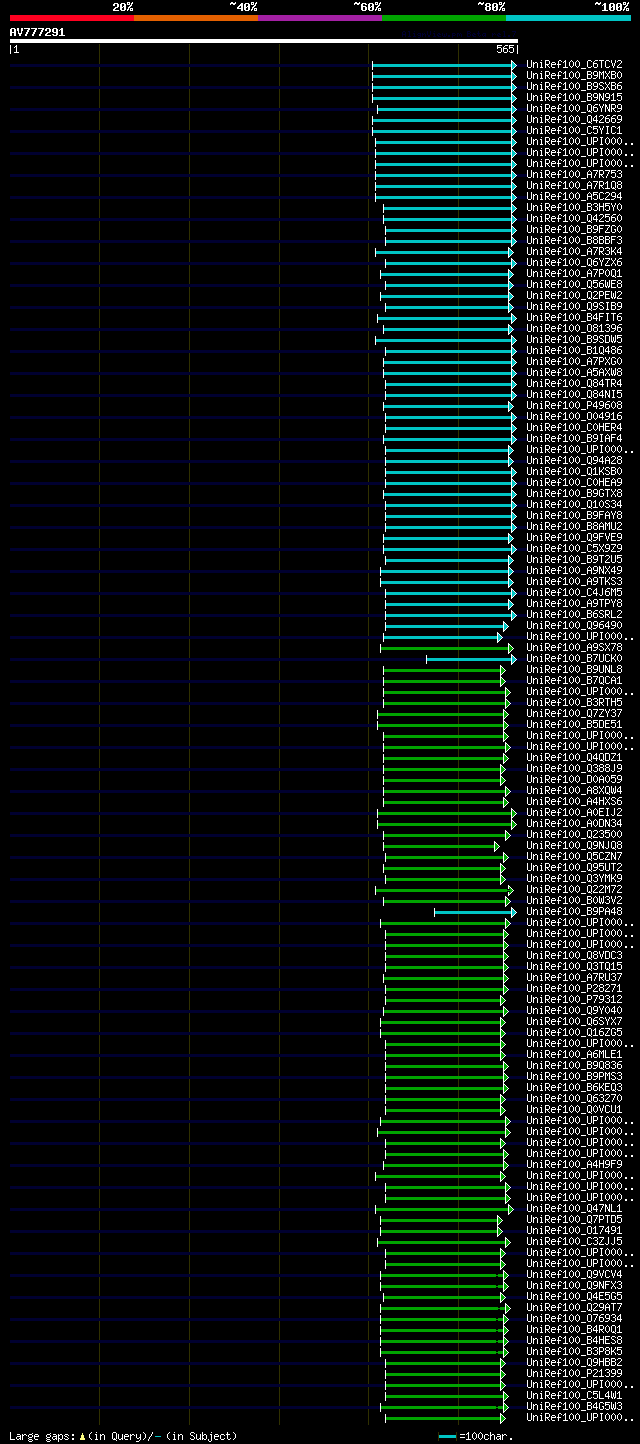Screen dimensions: 640x1444
Task: Select the UniRef100_B3H5Y0 label
Action: coord(574,207)
